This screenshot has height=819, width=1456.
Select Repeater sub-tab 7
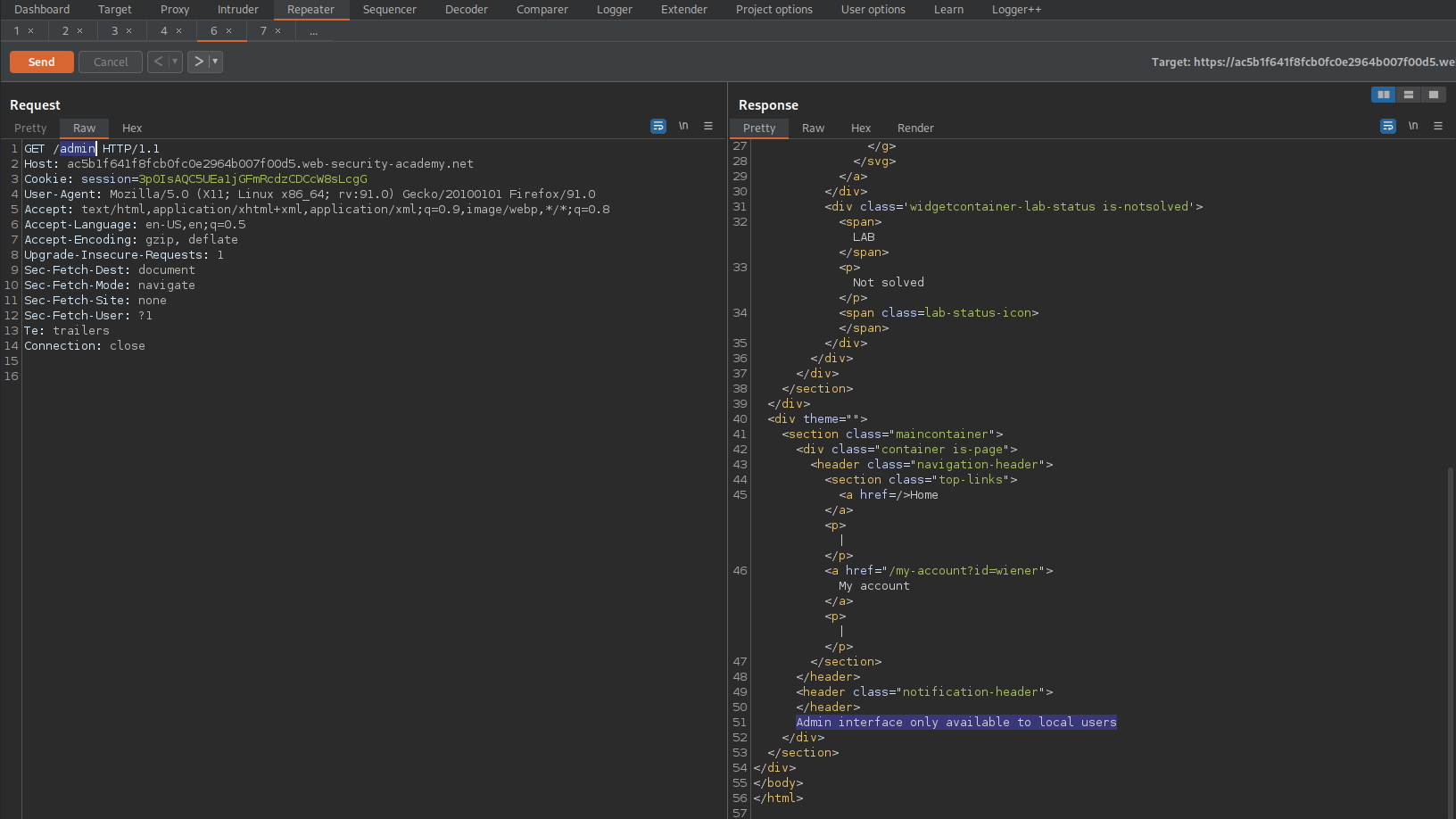click(x=263, y=31)
